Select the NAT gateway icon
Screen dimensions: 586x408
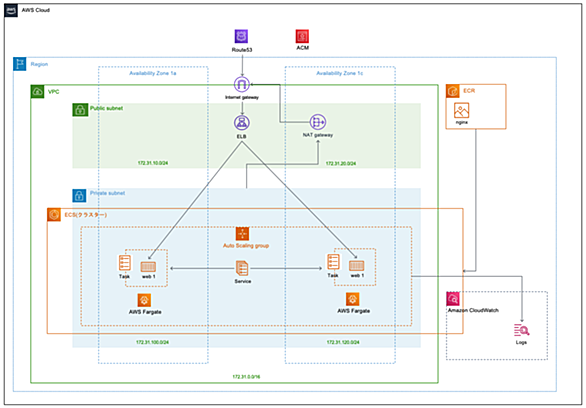[x=318, y=122]
